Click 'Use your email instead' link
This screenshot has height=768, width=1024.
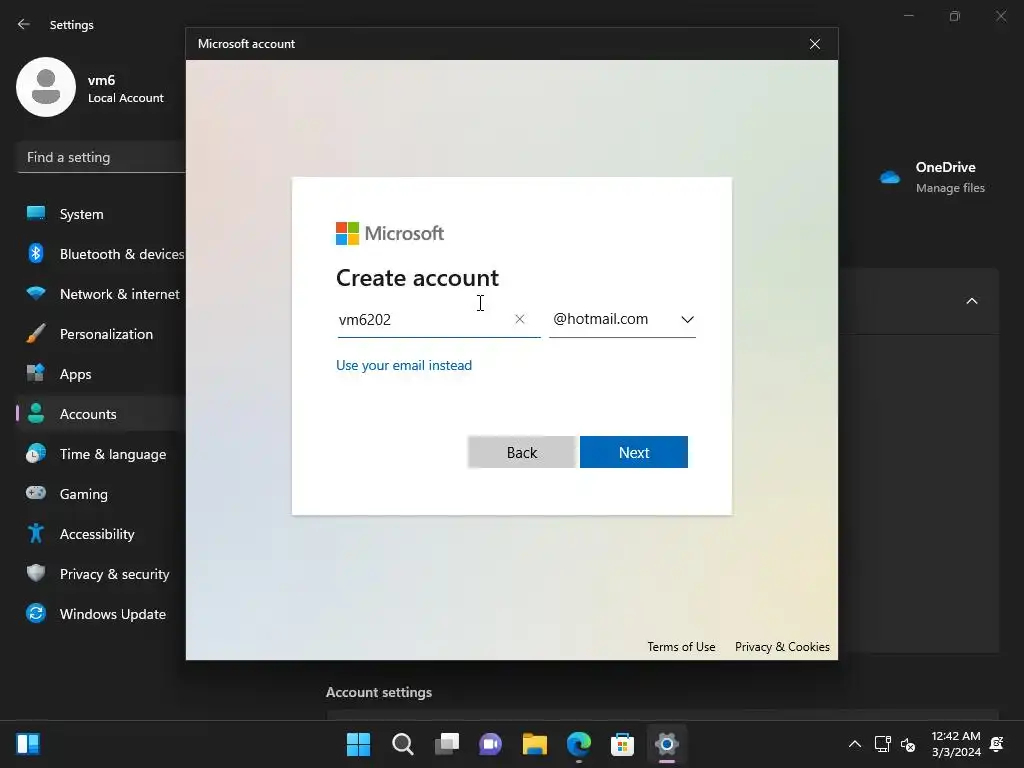point(404,365)
